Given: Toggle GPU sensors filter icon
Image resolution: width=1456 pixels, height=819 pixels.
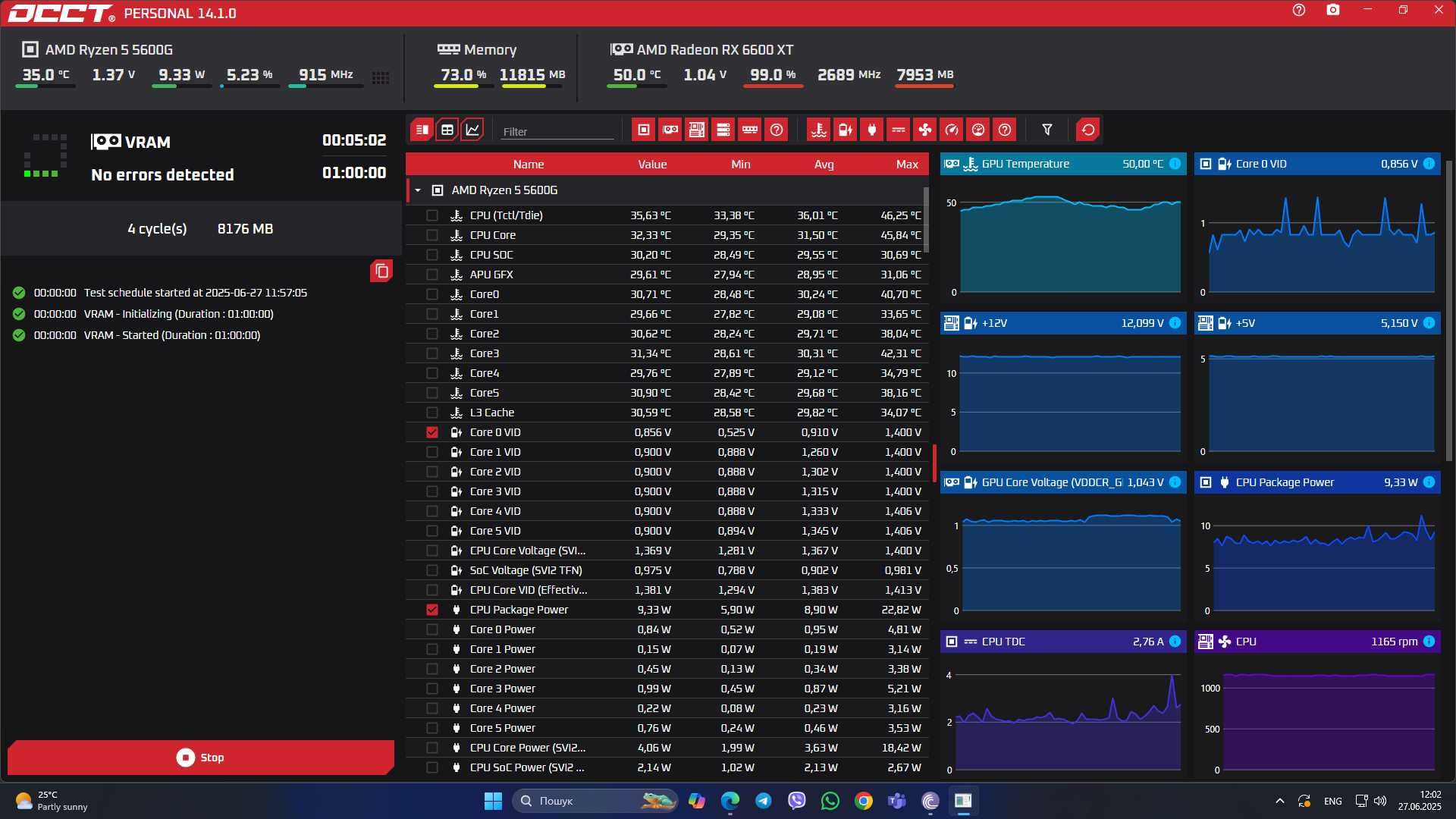Looking at the screenshot, I should [x=670, y=130].
